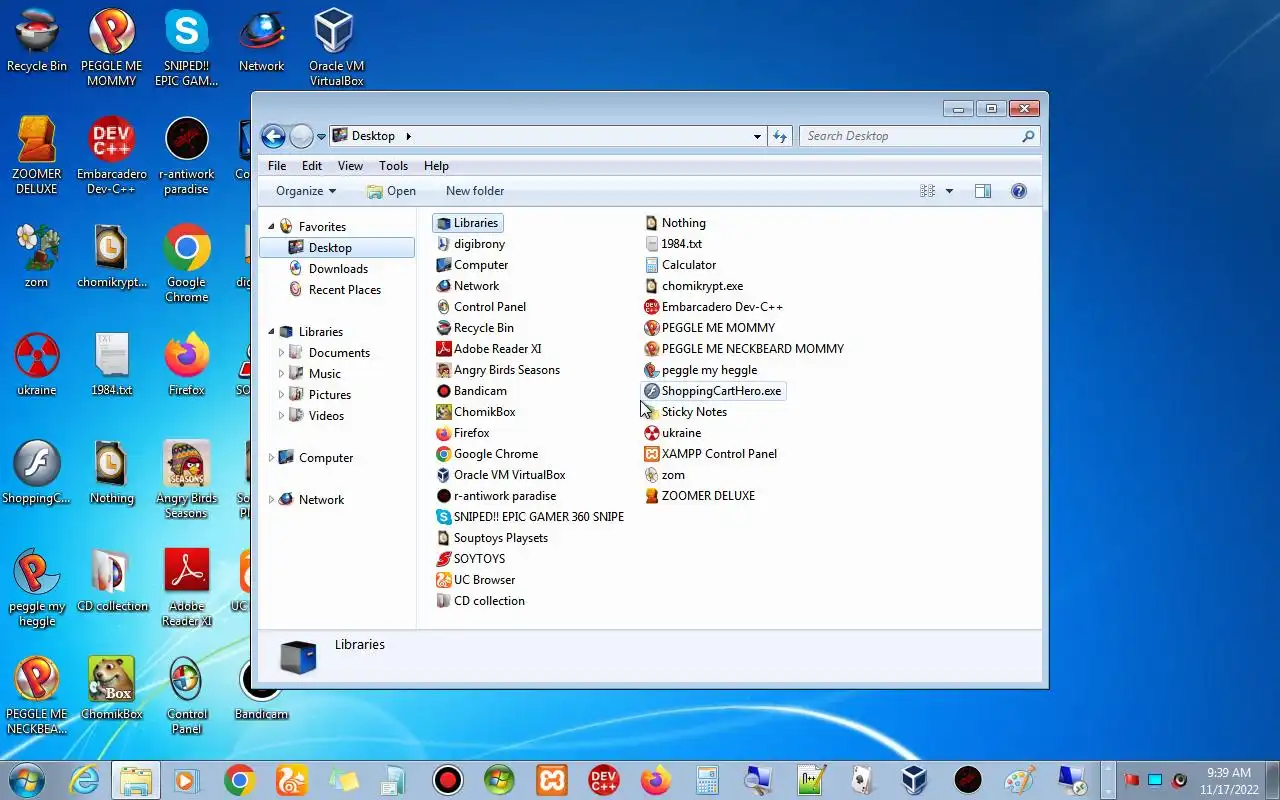Expand the Documents library node
The height and width of the screenshot is (800, 1280).
pyautogui.click(x=281, y=353)
